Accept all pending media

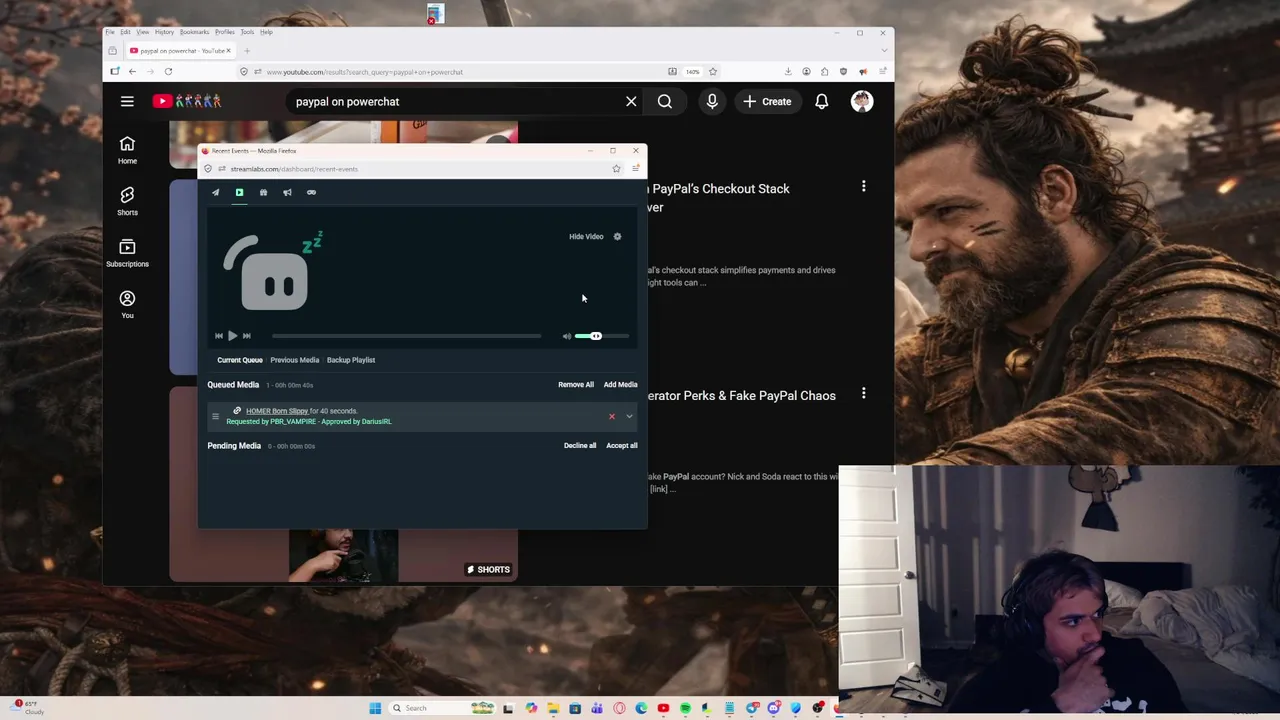click(x=622, y=446)
